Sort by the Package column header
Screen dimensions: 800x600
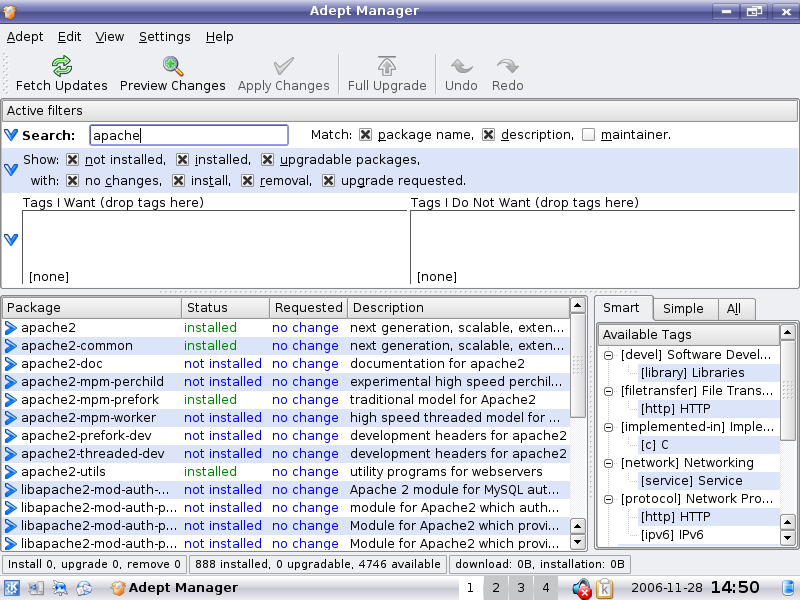click(92, 308)
